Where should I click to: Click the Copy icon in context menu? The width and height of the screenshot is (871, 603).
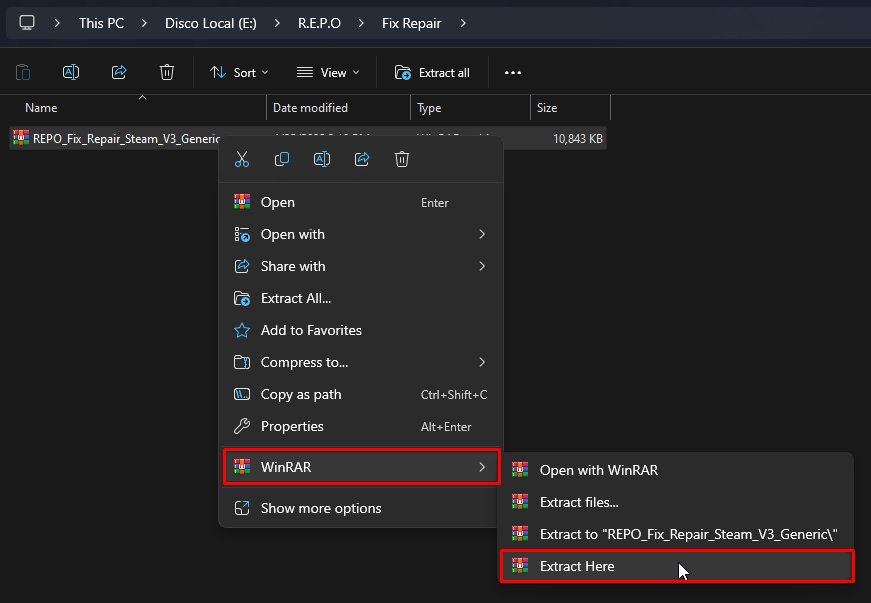pos(282,159)
